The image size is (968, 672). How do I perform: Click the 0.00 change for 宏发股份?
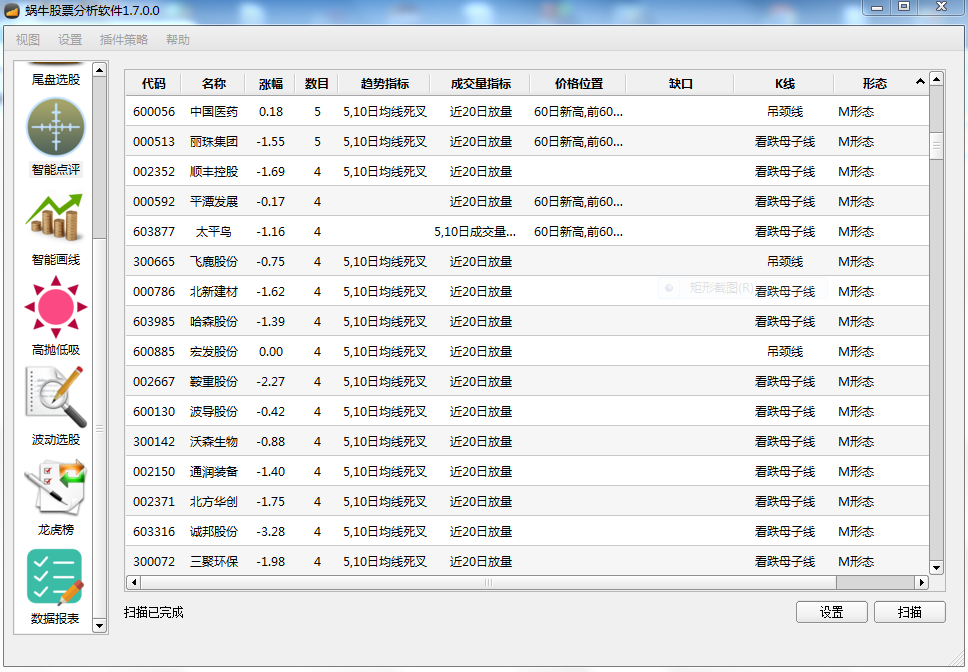[270, 352]
